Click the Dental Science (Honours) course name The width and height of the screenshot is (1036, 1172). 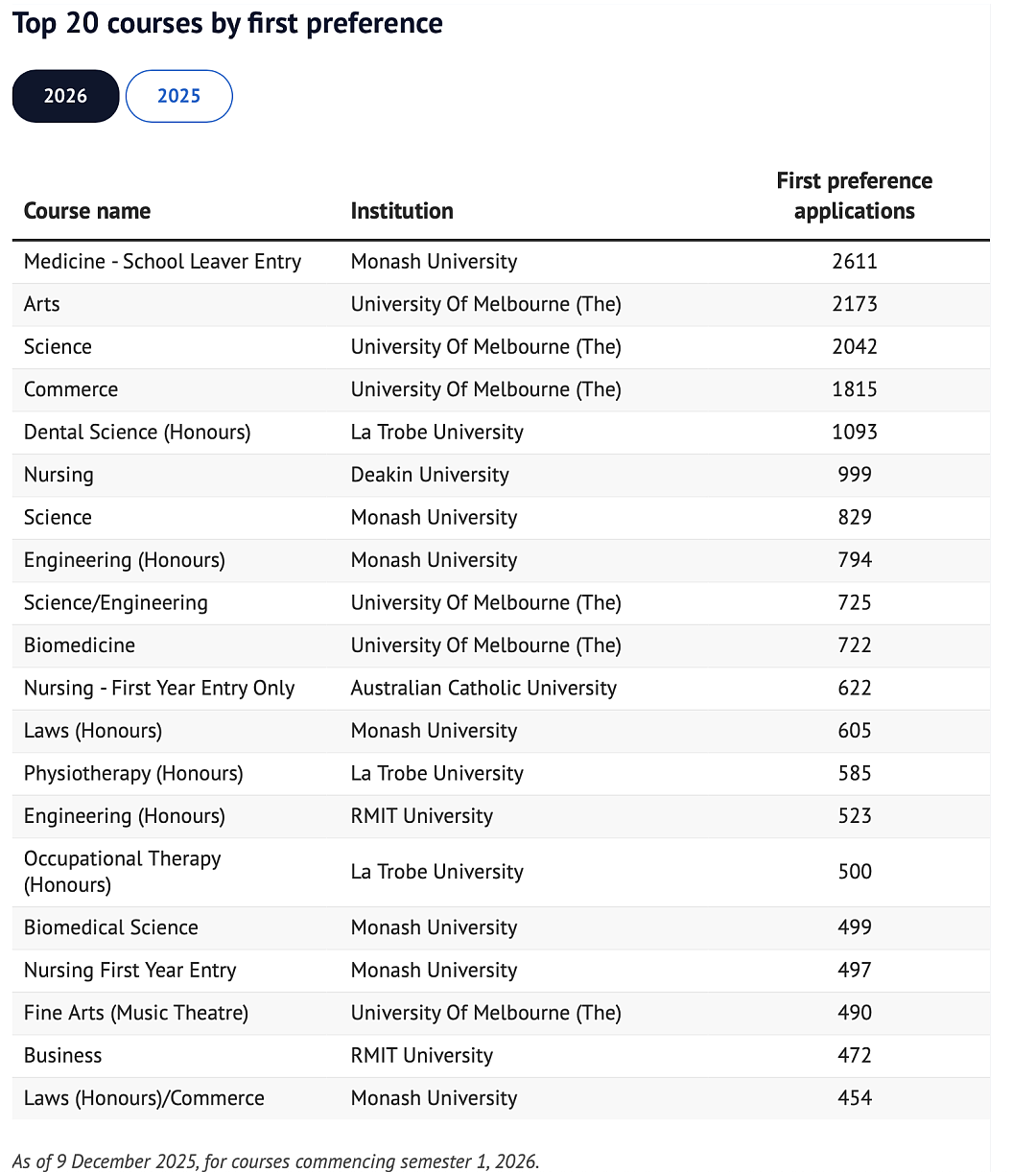point(137,433)
